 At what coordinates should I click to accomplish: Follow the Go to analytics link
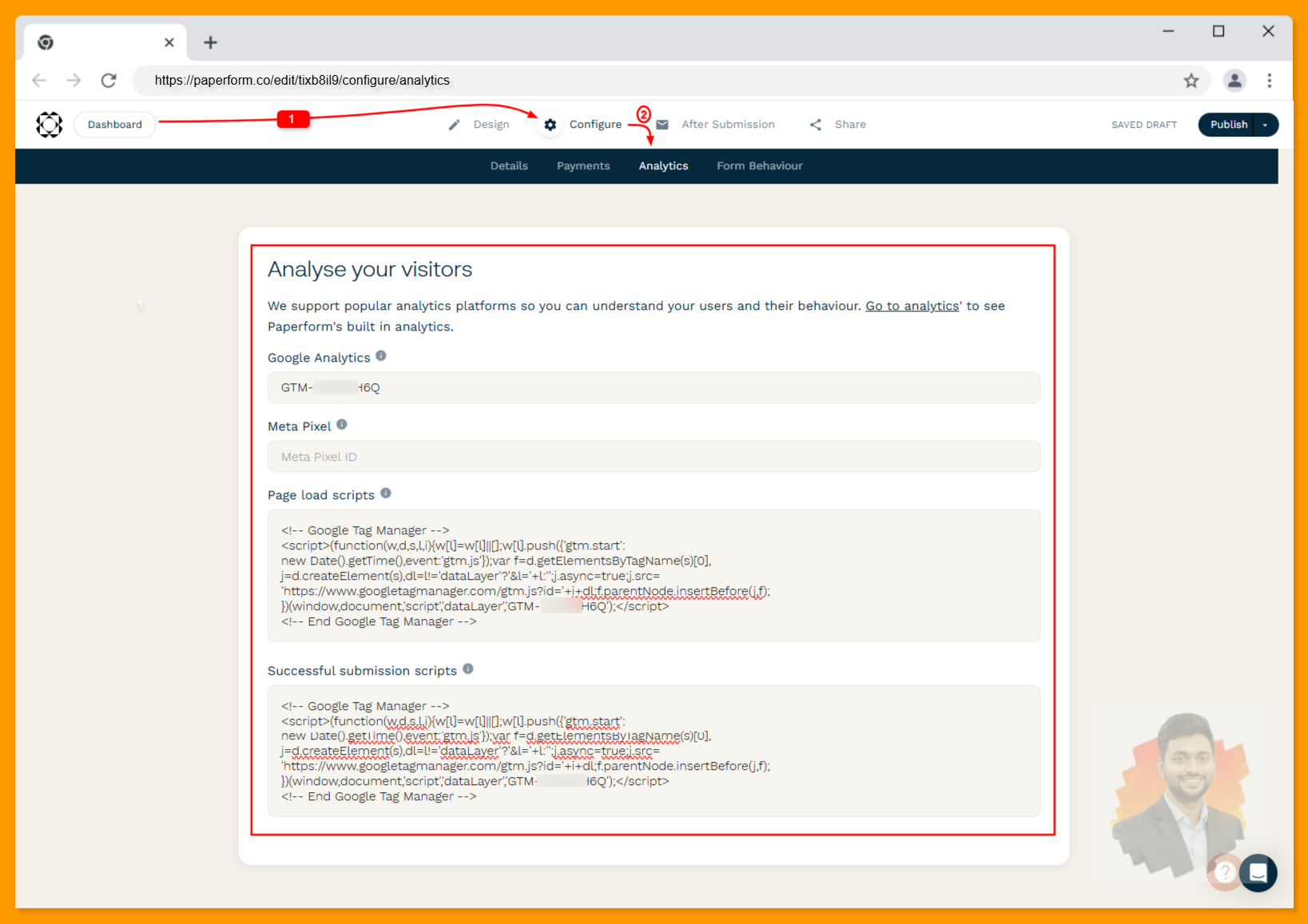(911, 305)
